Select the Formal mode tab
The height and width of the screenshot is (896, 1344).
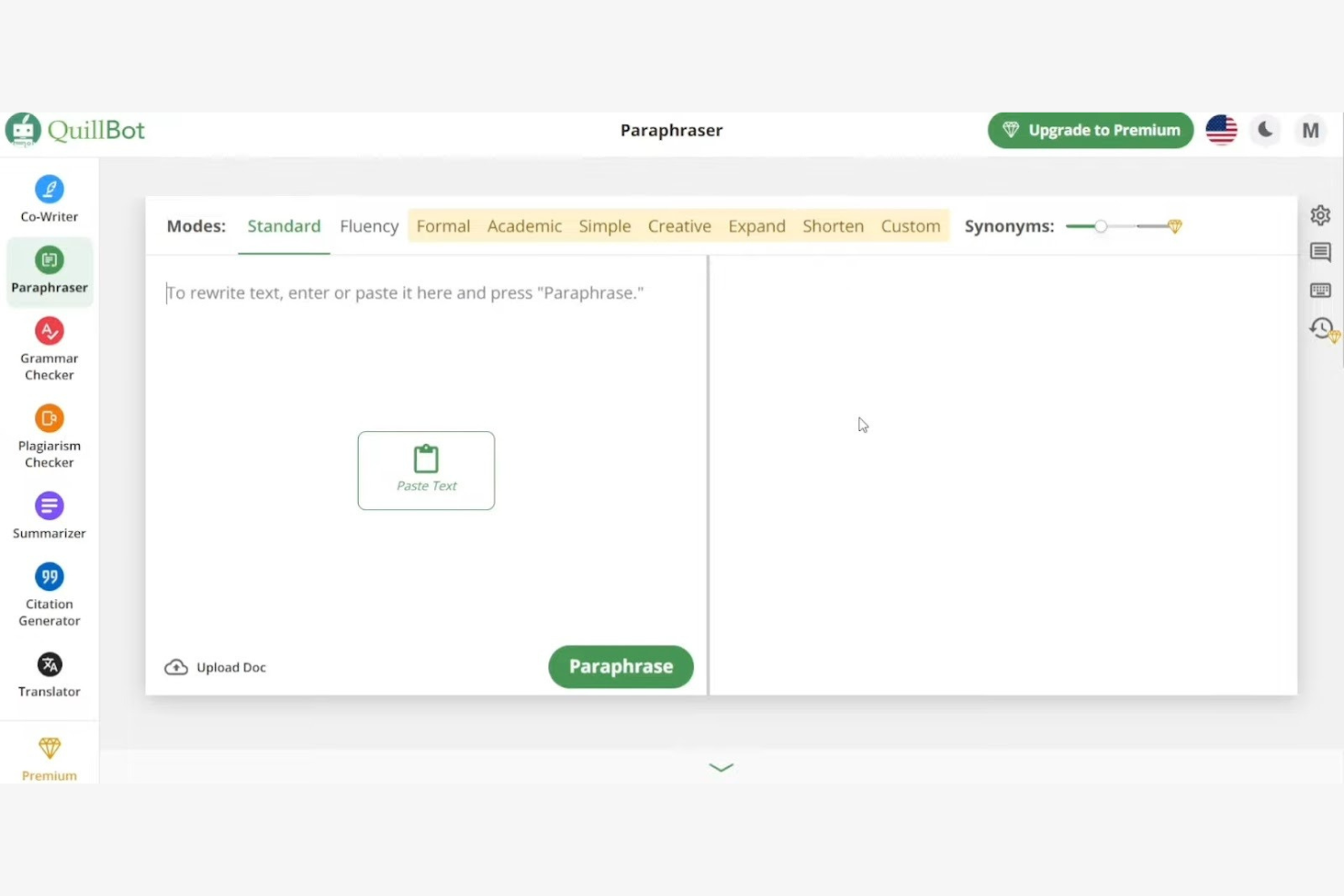pos(443,226)
